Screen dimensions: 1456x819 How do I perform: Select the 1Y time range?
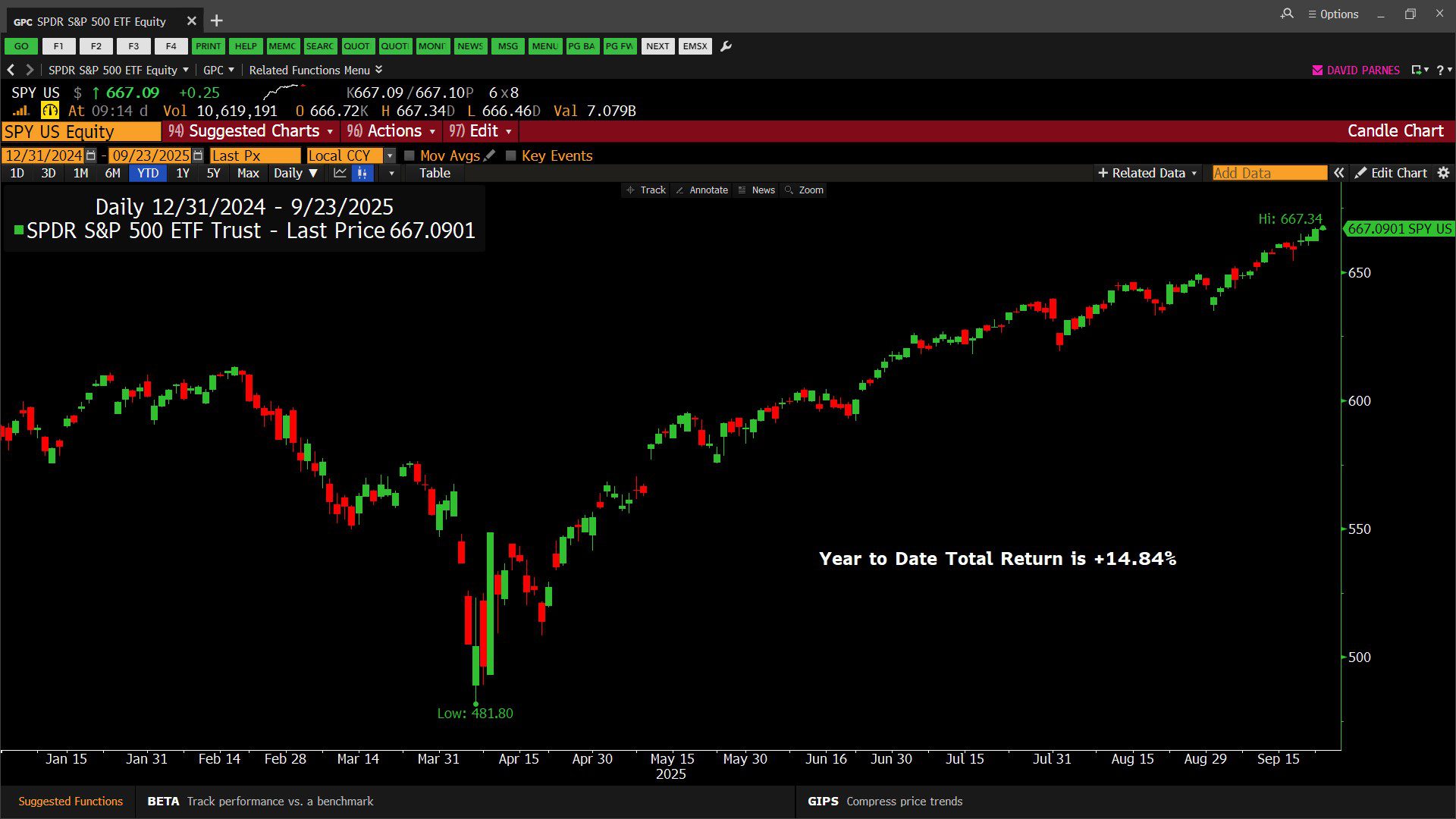(183, 173)
